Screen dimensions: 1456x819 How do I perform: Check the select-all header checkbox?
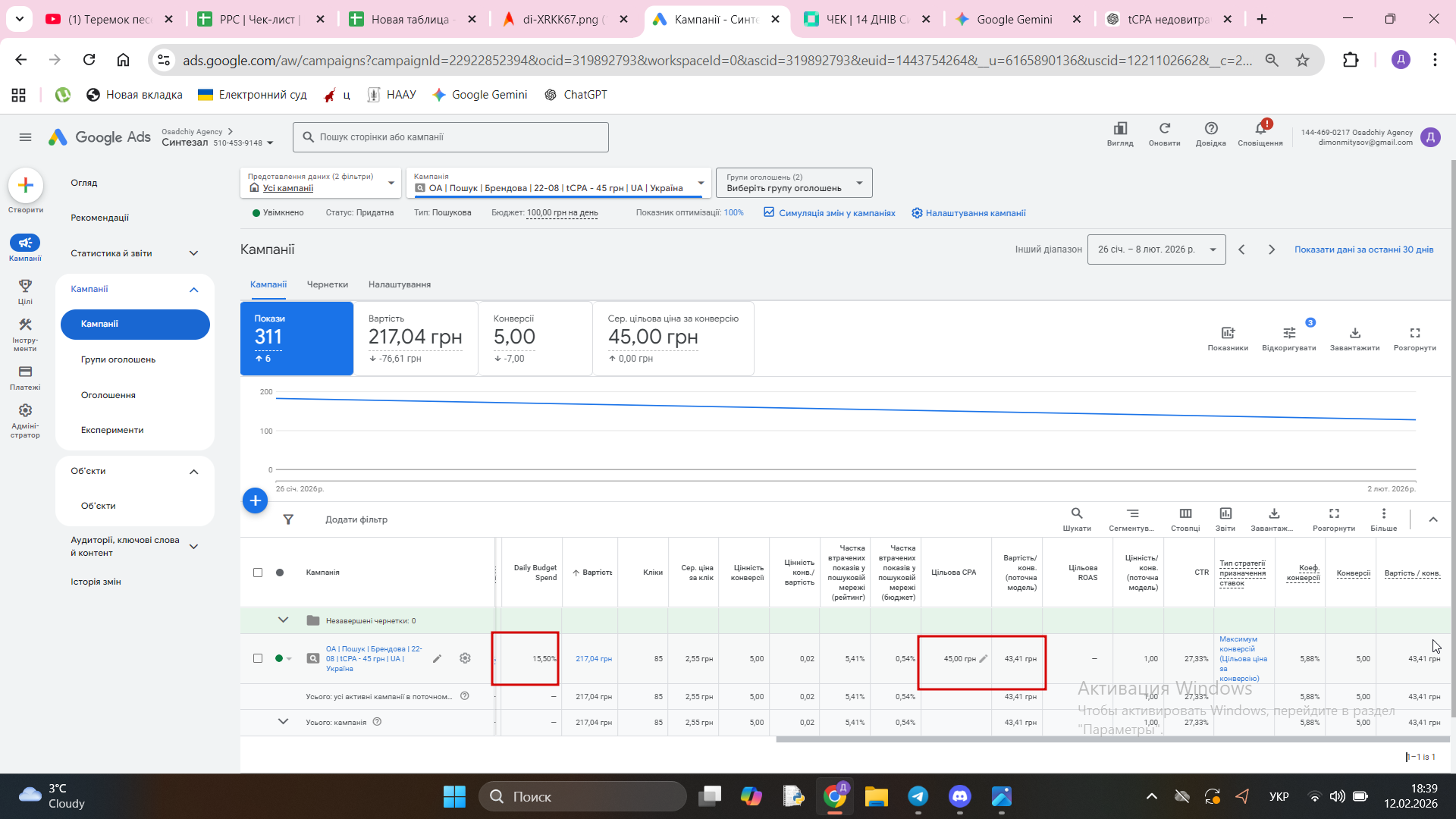[258, 573]
